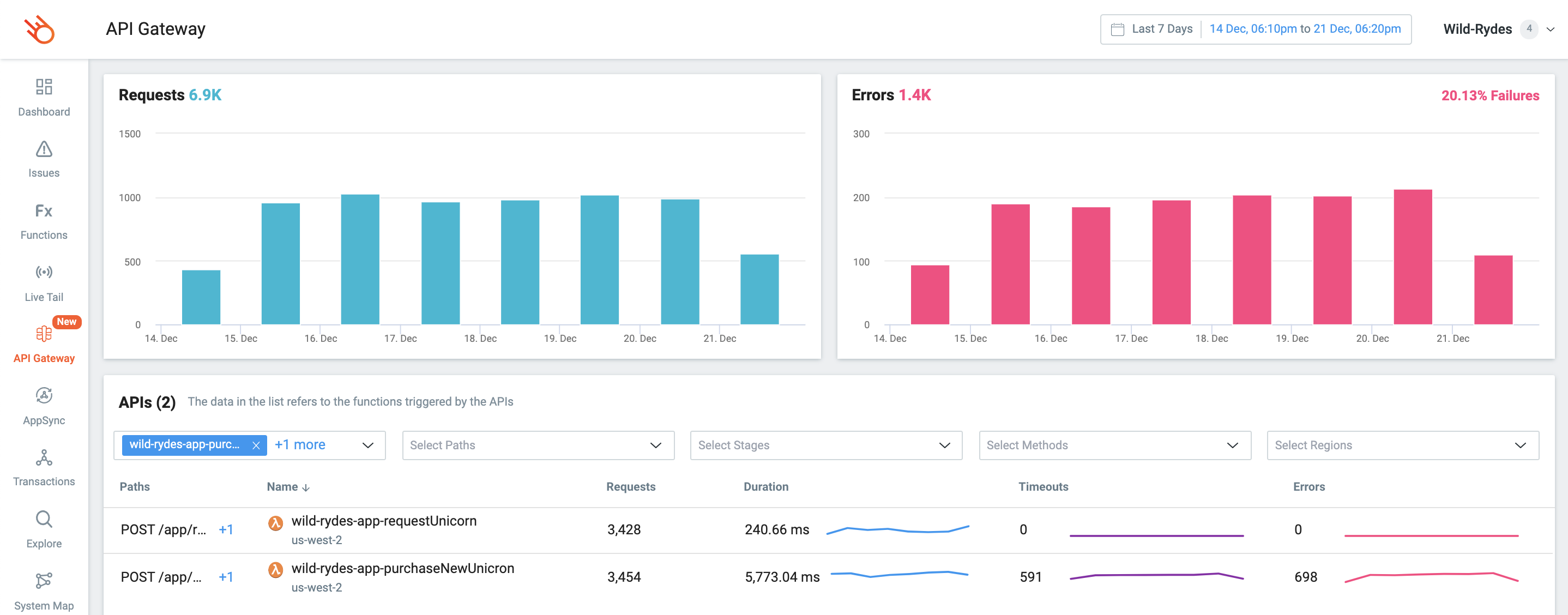The height and width of the screenshot is (615, 1568).
Task: Open the Select Regions dropdown
Action: click(x=1402, y=445)
